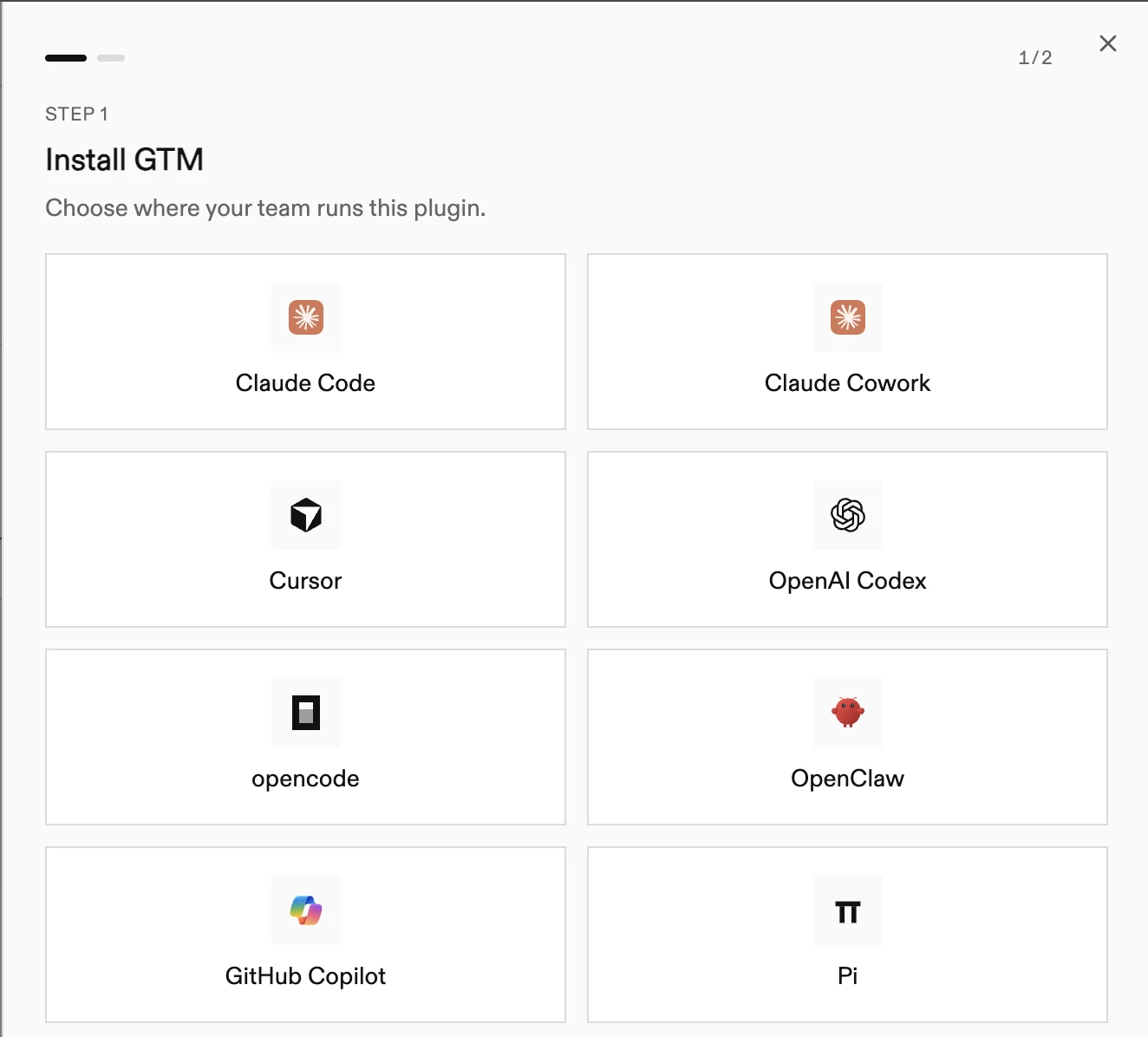Click the opencode square icon

tap(306, 713)
